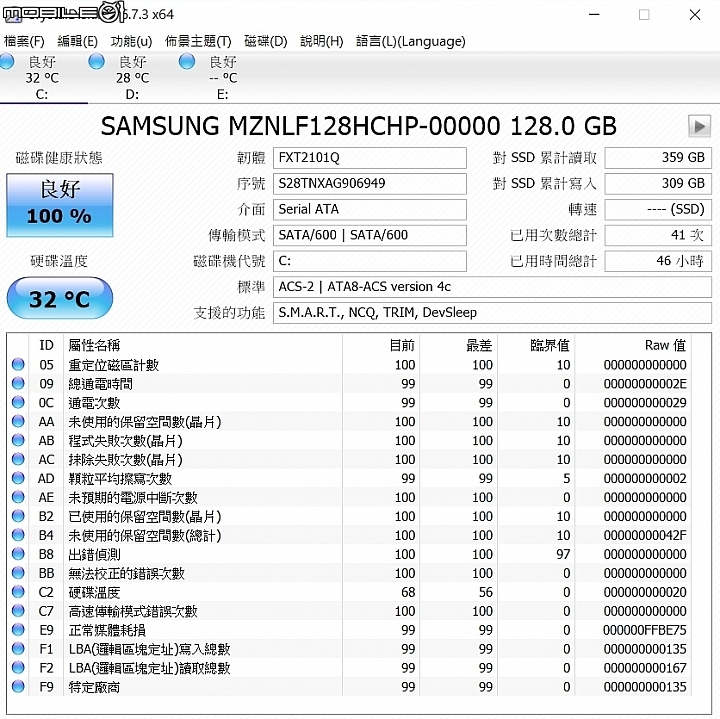Click the standard field ACS-2 | ATA8-ACS version 4c
The image size is (720, 719).
(x=492, y=287)
